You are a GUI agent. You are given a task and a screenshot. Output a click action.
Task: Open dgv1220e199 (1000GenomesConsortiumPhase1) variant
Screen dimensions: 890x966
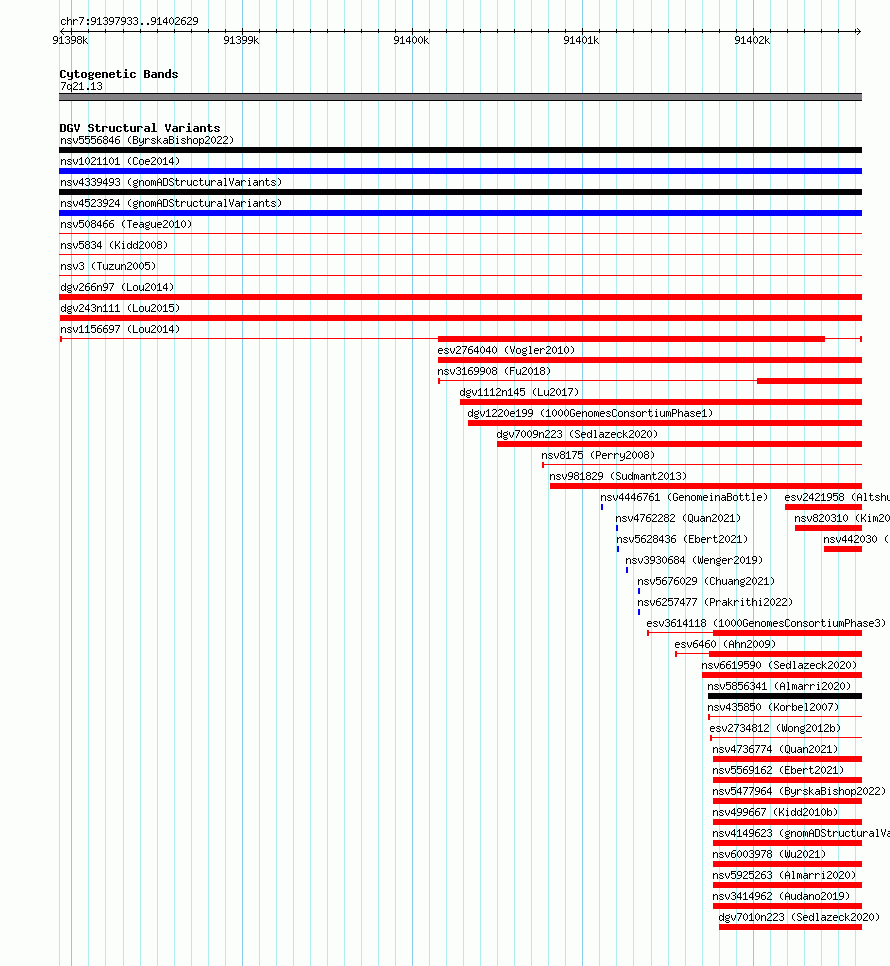(x=590, y=413)
